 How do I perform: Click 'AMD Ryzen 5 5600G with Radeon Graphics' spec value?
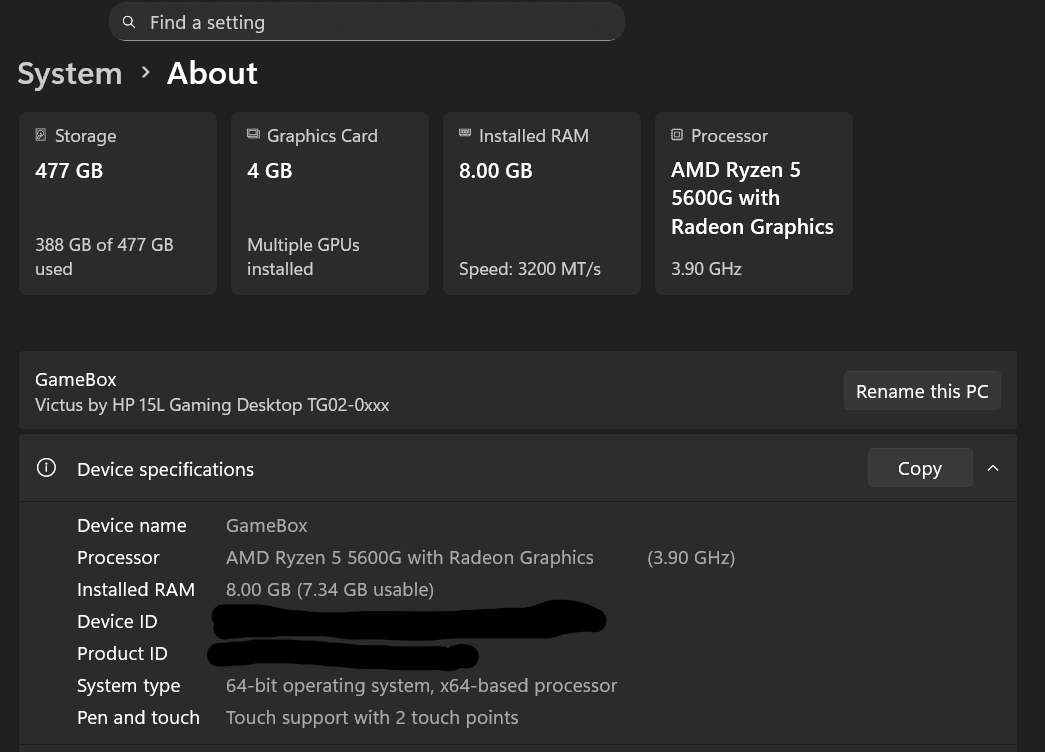pyautogui.click(x=410, y=557)
